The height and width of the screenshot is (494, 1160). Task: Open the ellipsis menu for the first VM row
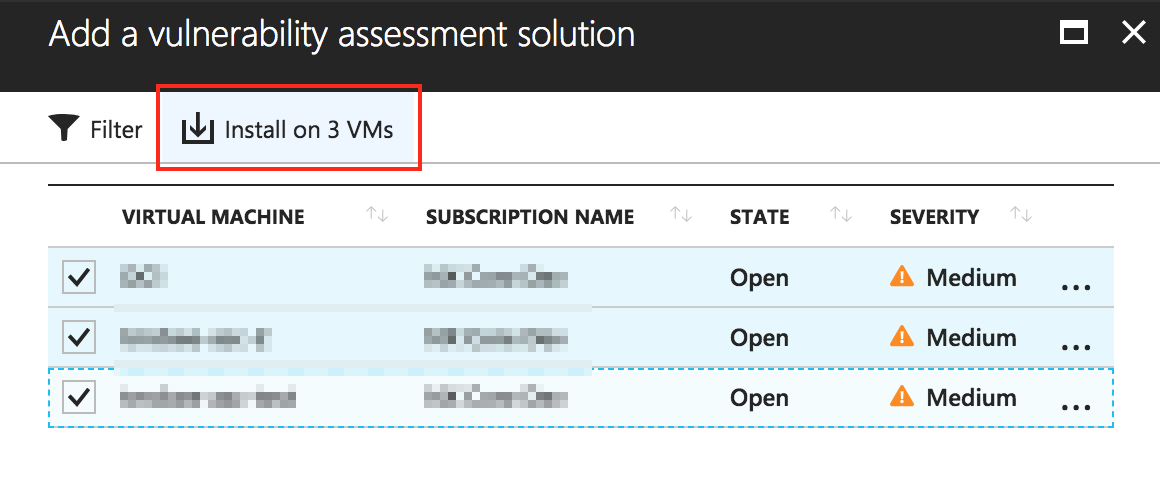(x=1075, y=287)
